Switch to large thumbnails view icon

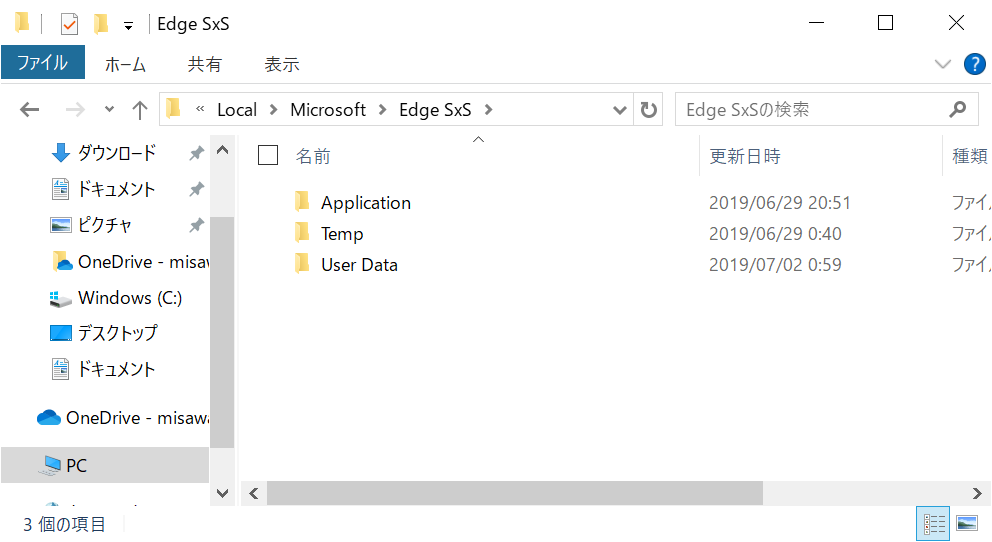[x=966, y=523]
